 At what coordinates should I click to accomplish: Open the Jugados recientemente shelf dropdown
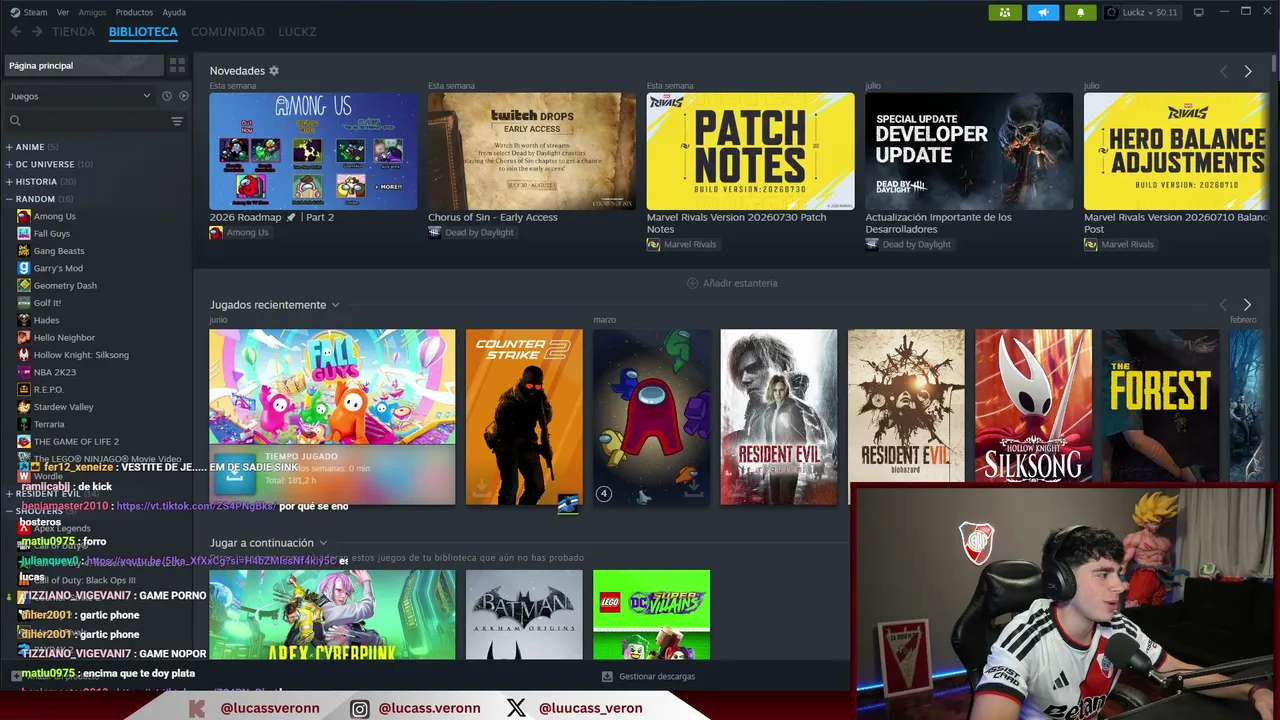tap(335, 305)
